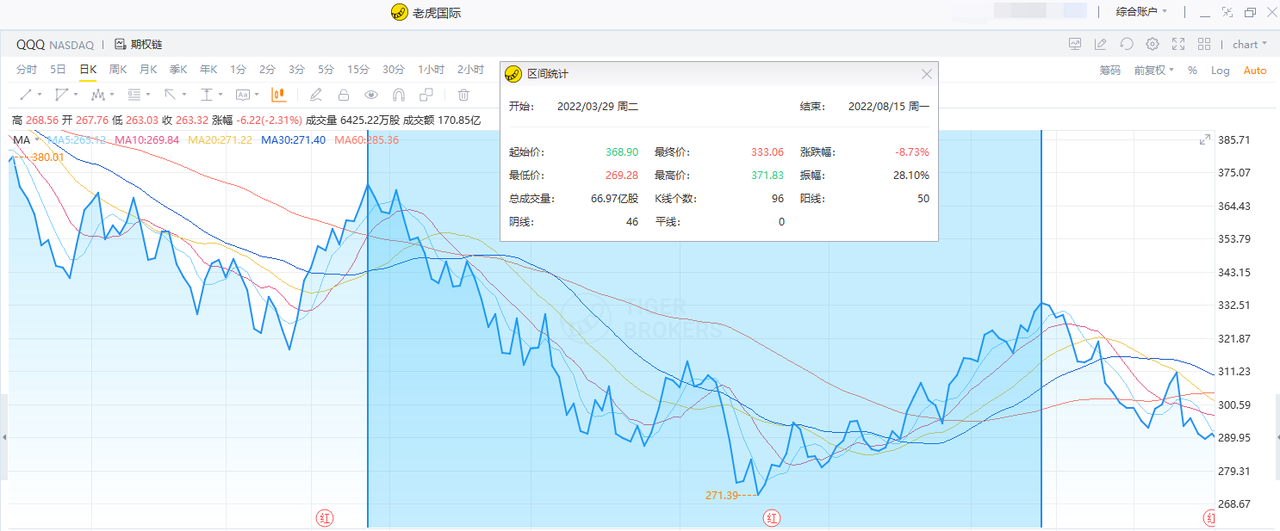Image resolution: width=1280 pixels, height=531 pixels.
Task: Open the 前复权 price adjustment dropdown
Action: 1154,70
